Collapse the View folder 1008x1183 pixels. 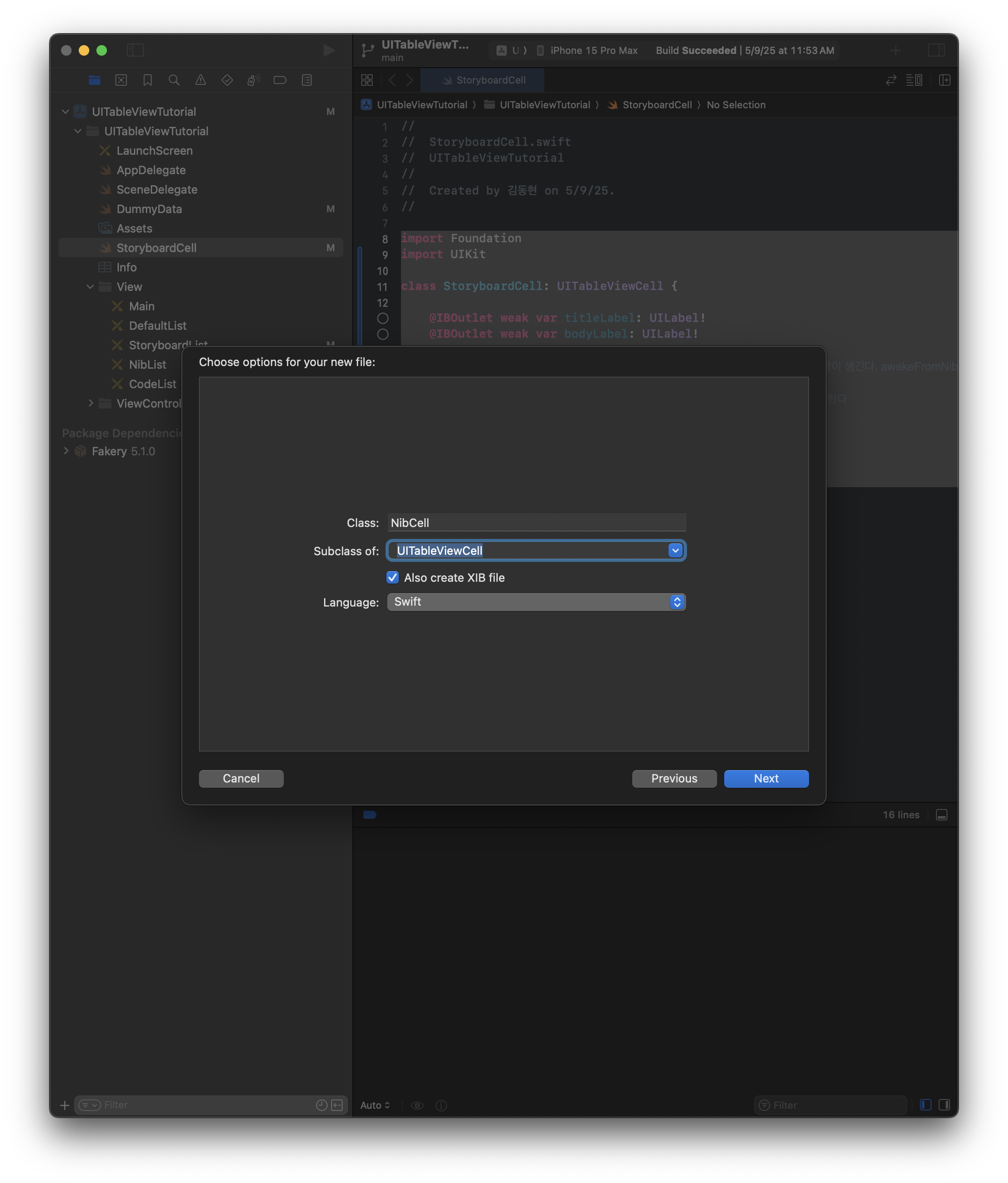point(90,286)
